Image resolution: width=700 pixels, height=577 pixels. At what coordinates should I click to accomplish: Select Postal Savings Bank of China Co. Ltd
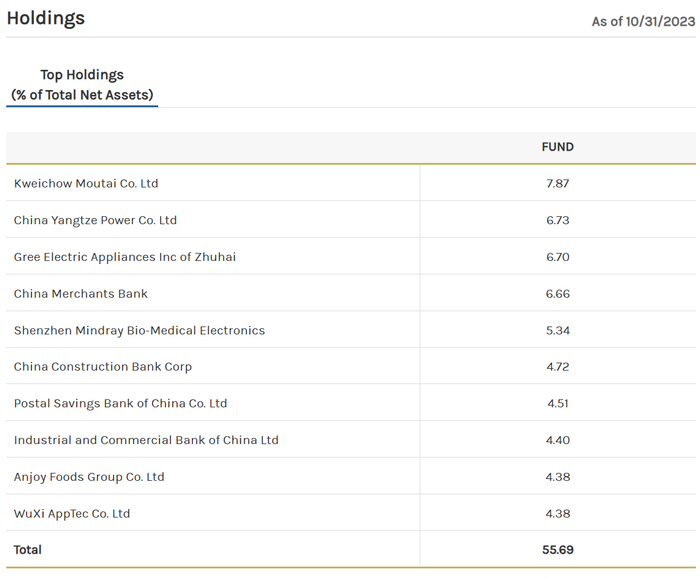coord(120,404)
